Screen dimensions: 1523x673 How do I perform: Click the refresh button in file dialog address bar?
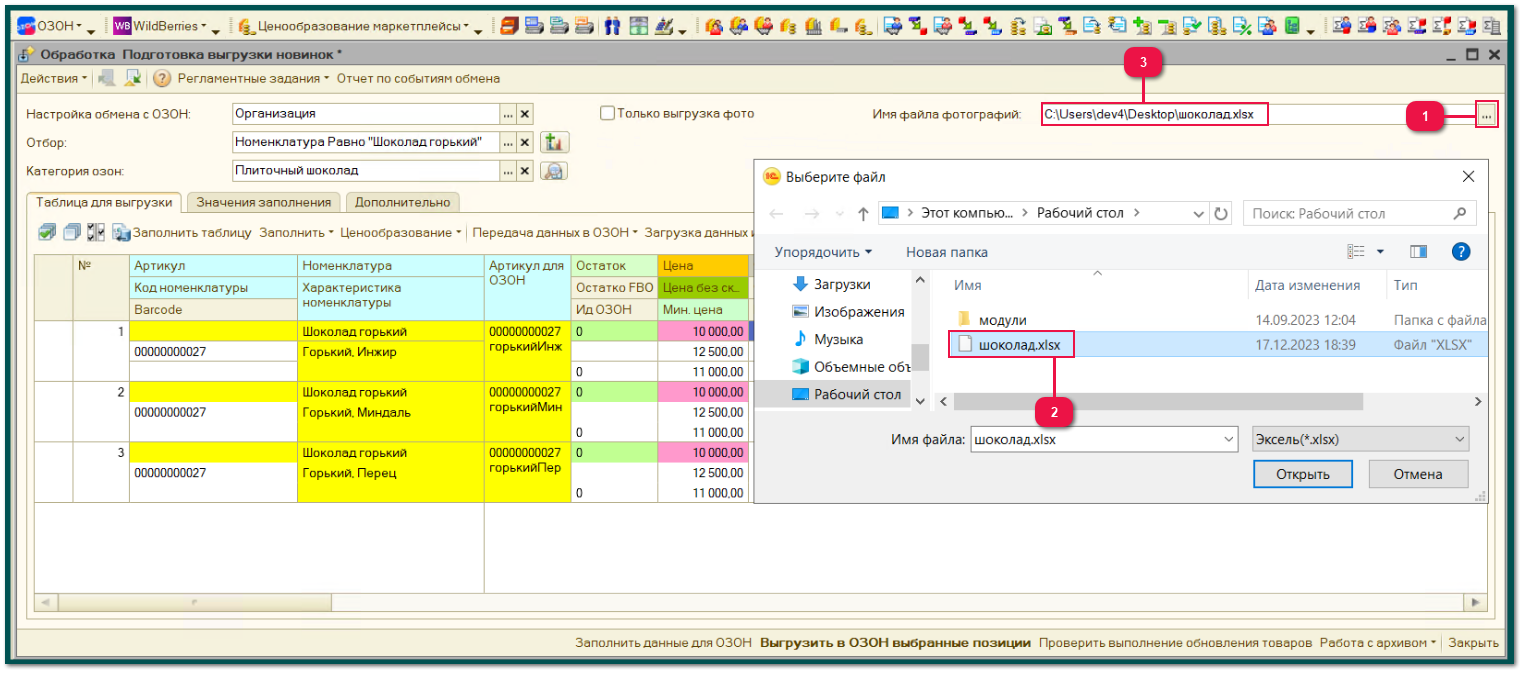(x=1221, y=213)
